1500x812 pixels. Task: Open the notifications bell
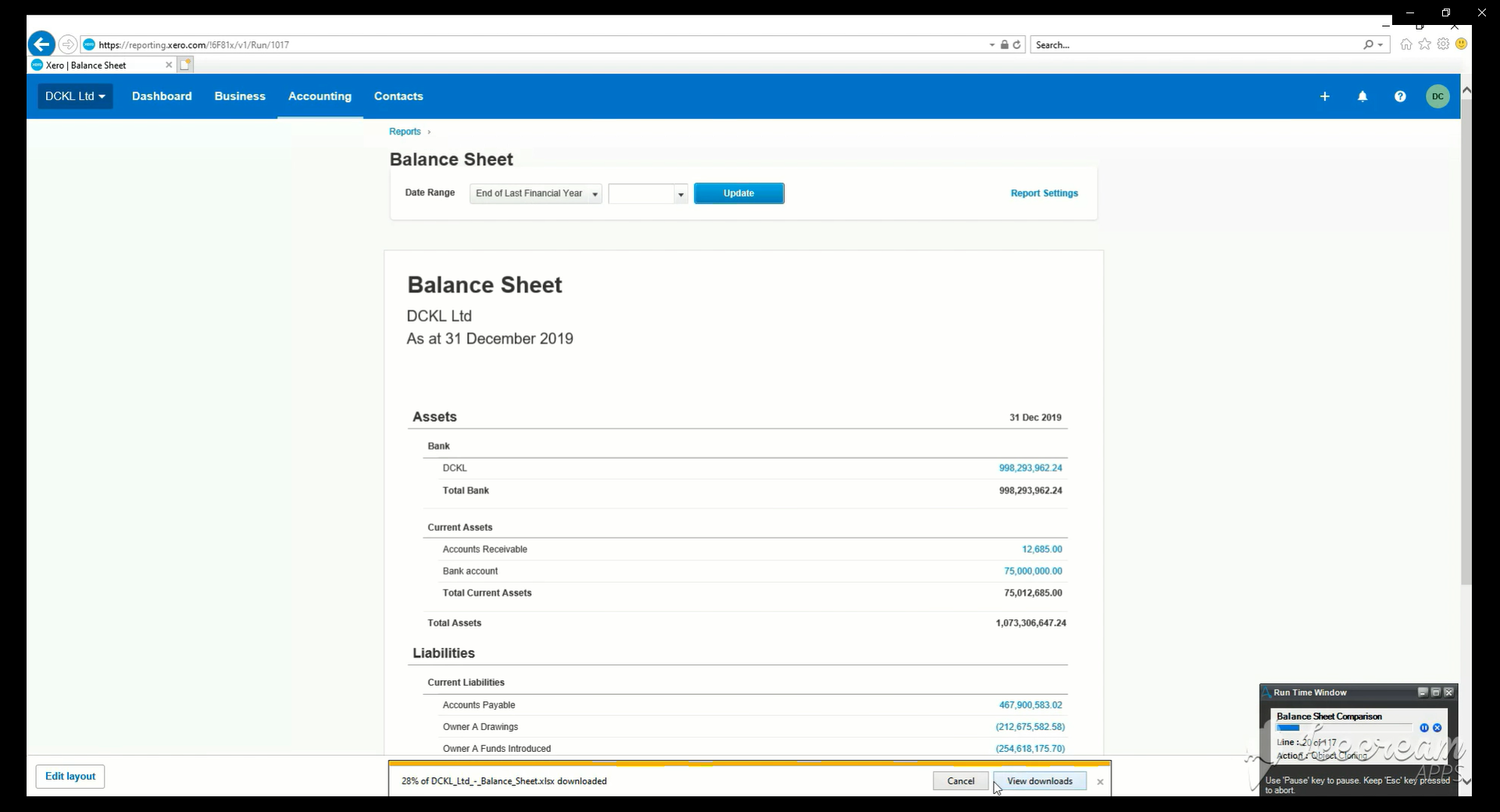[1362, 96]
